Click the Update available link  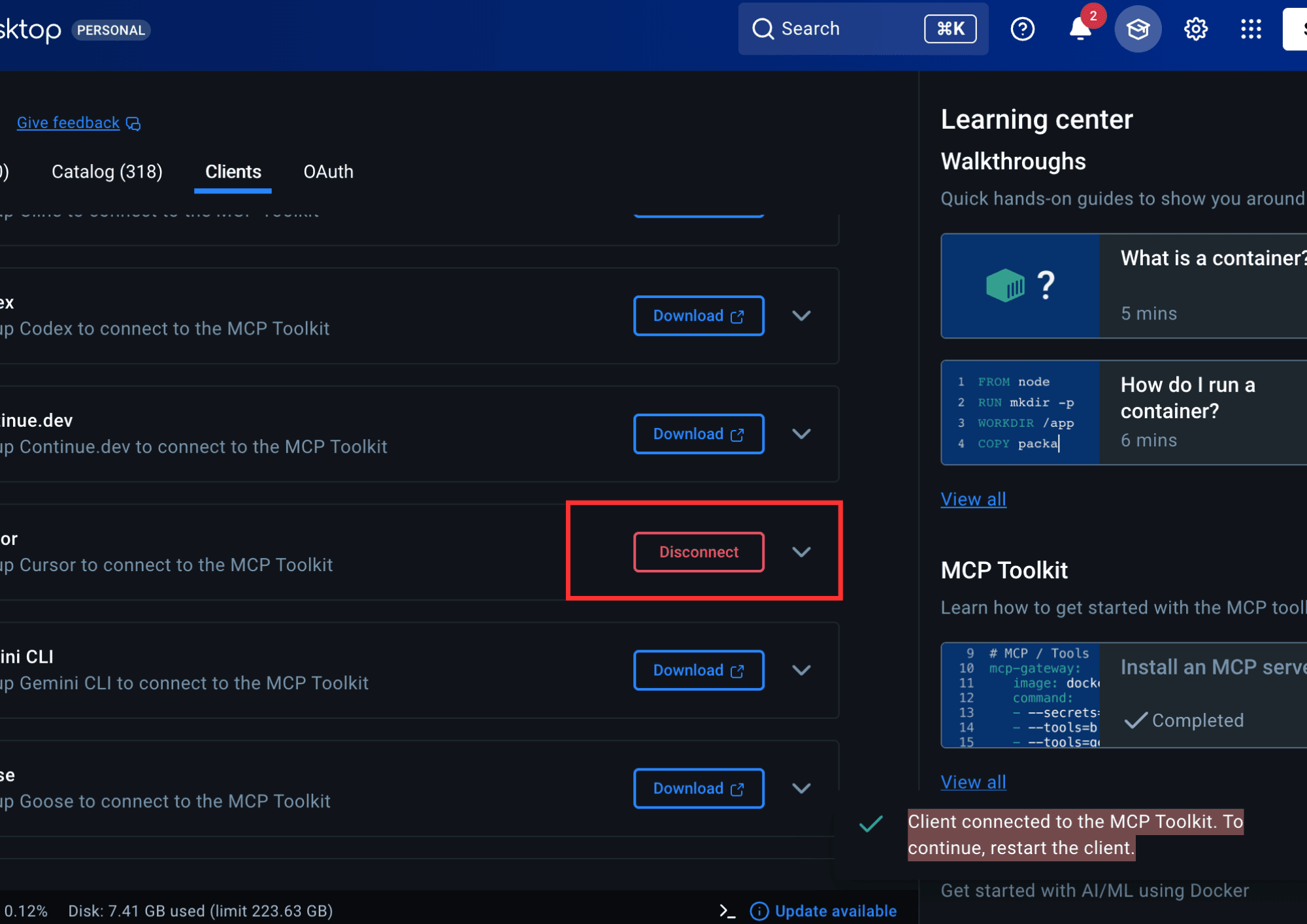coord(835,911)
